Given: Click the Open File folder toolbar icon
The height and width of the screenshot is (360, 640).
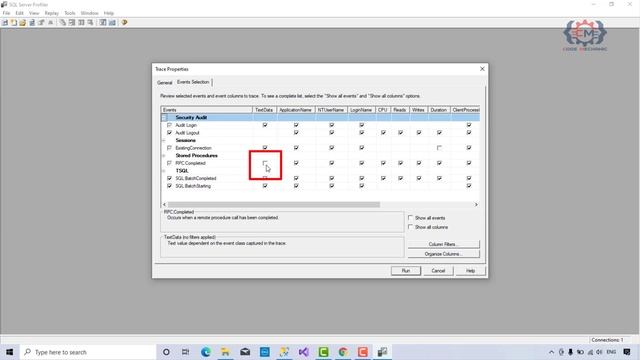Looking at the screenshot, I should (22, 22).
